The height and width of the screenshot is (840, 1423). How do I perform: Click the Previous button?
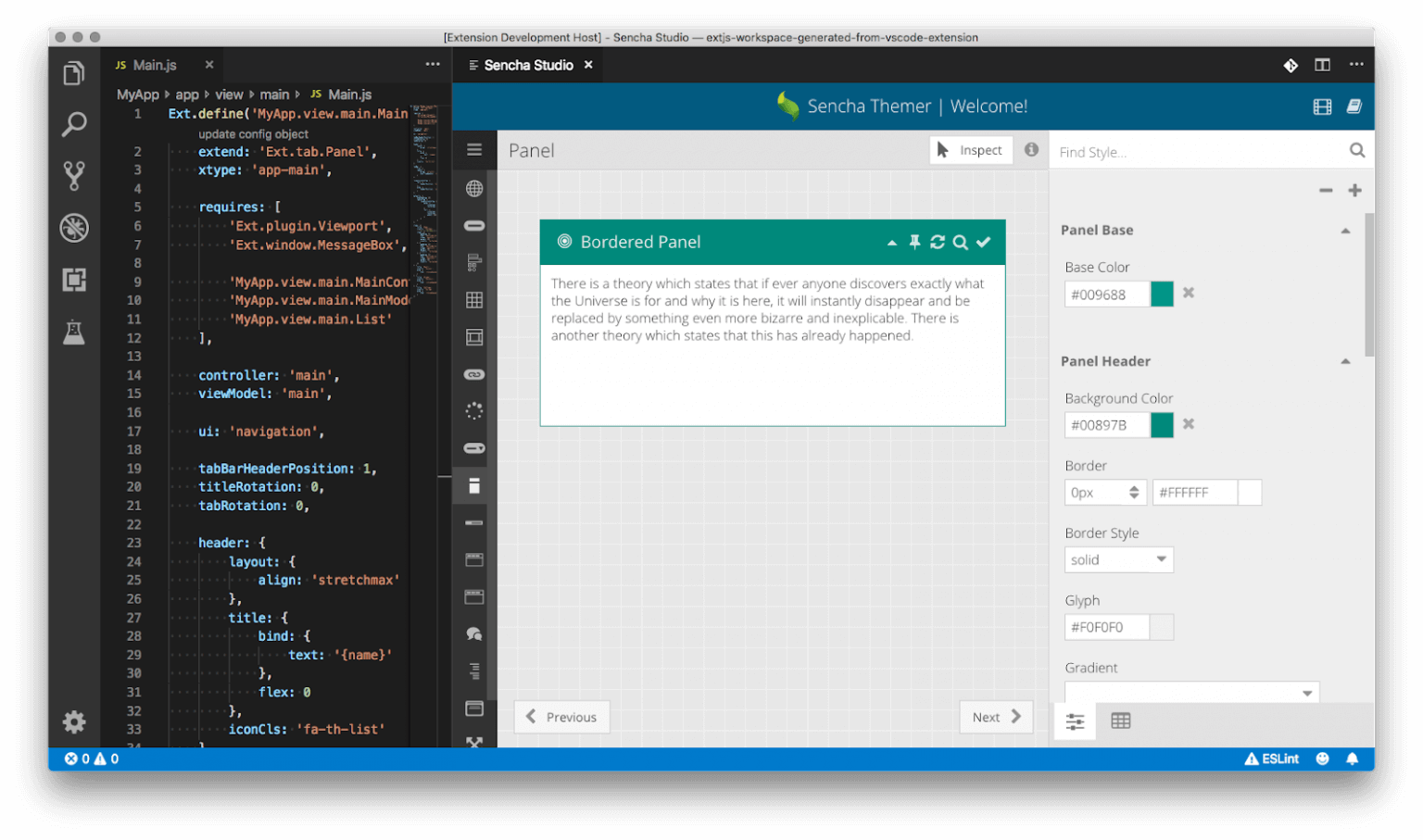point(561,717)
